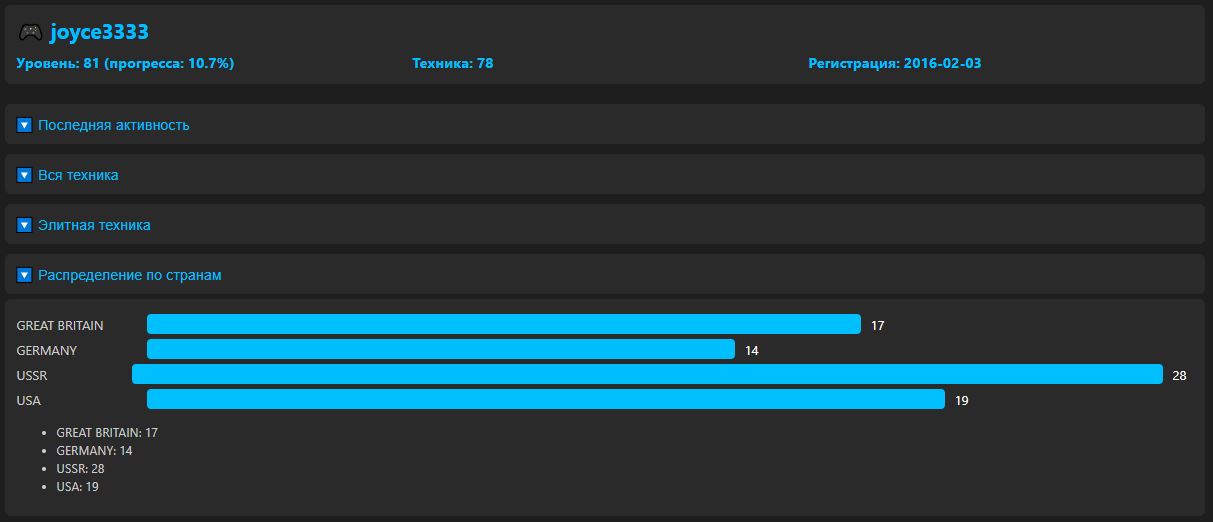Click the GERMANY bar in chart
Viewport: 1213px width, 522px height.
coord(441,349)
